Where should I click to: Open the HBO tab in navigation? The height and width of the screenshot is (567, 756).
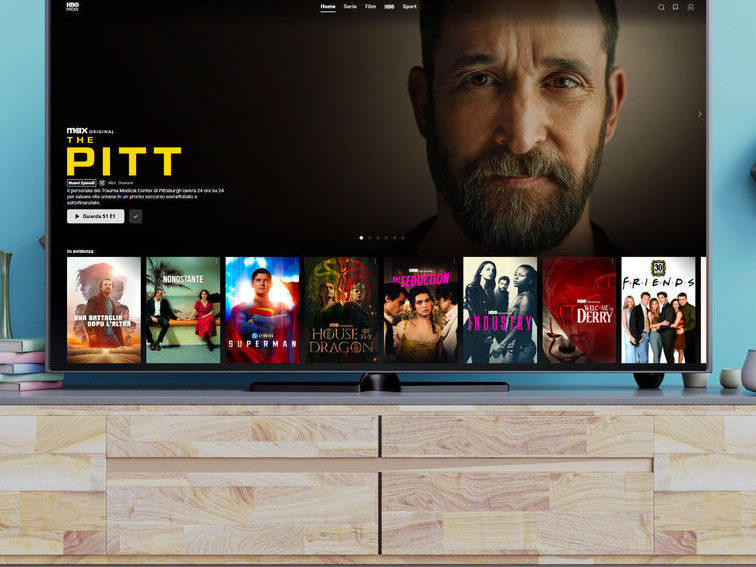point(389,7)
